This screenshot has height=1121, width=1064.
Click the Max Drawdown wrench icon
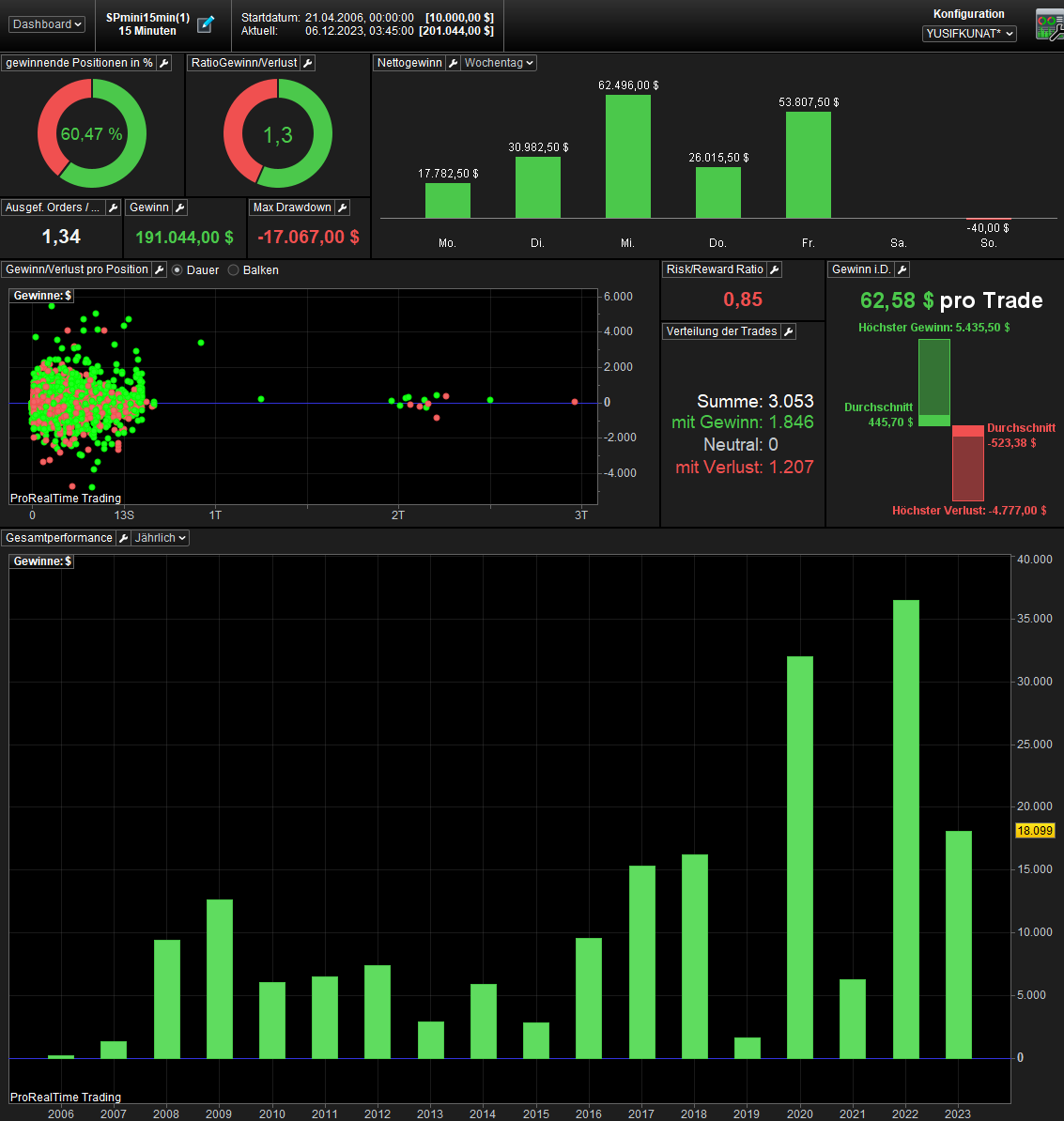[x=343, y=207]
